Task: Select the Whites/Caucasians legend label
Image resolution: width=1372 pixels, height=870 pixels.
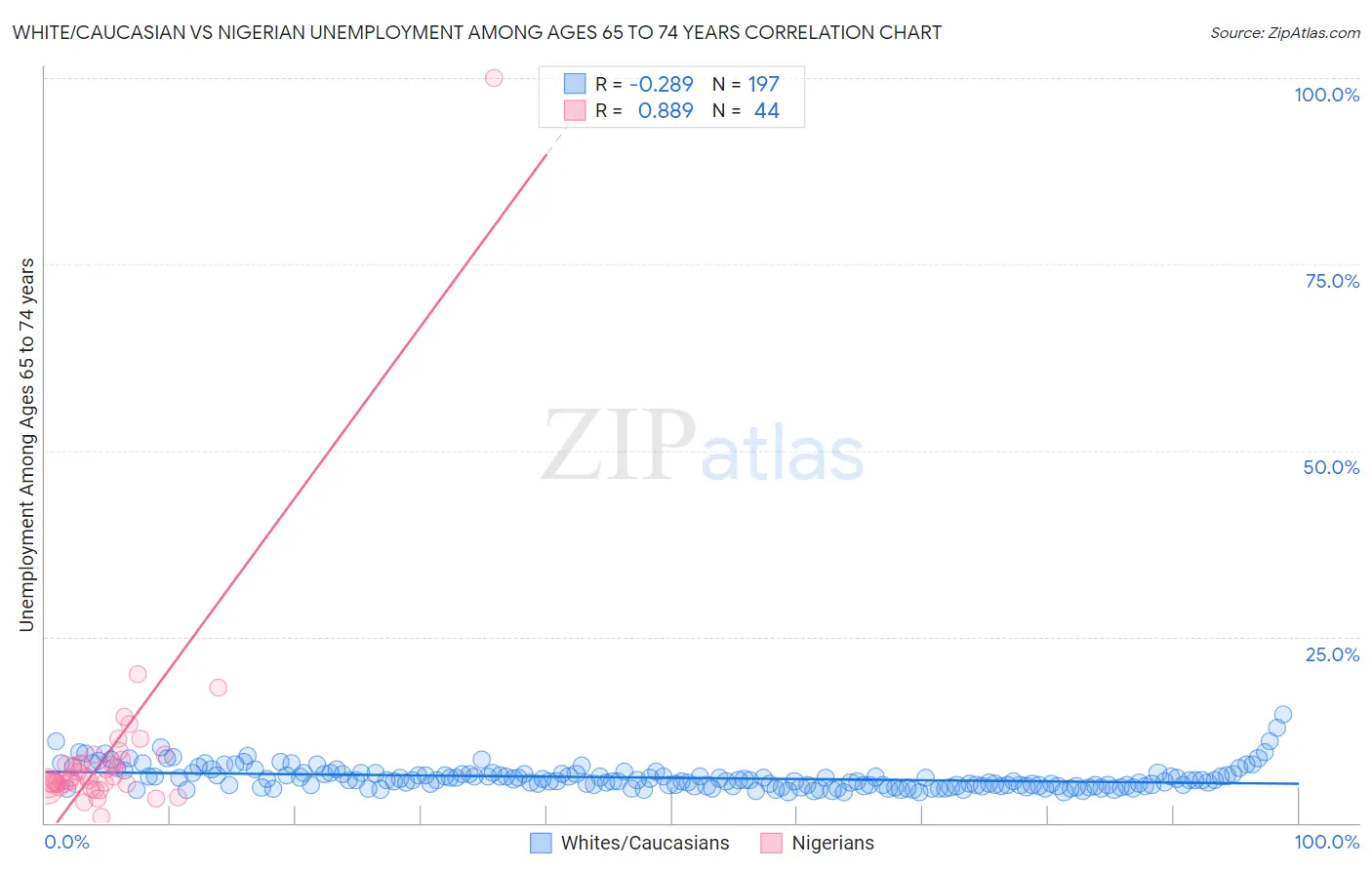Action: [645, 844]
